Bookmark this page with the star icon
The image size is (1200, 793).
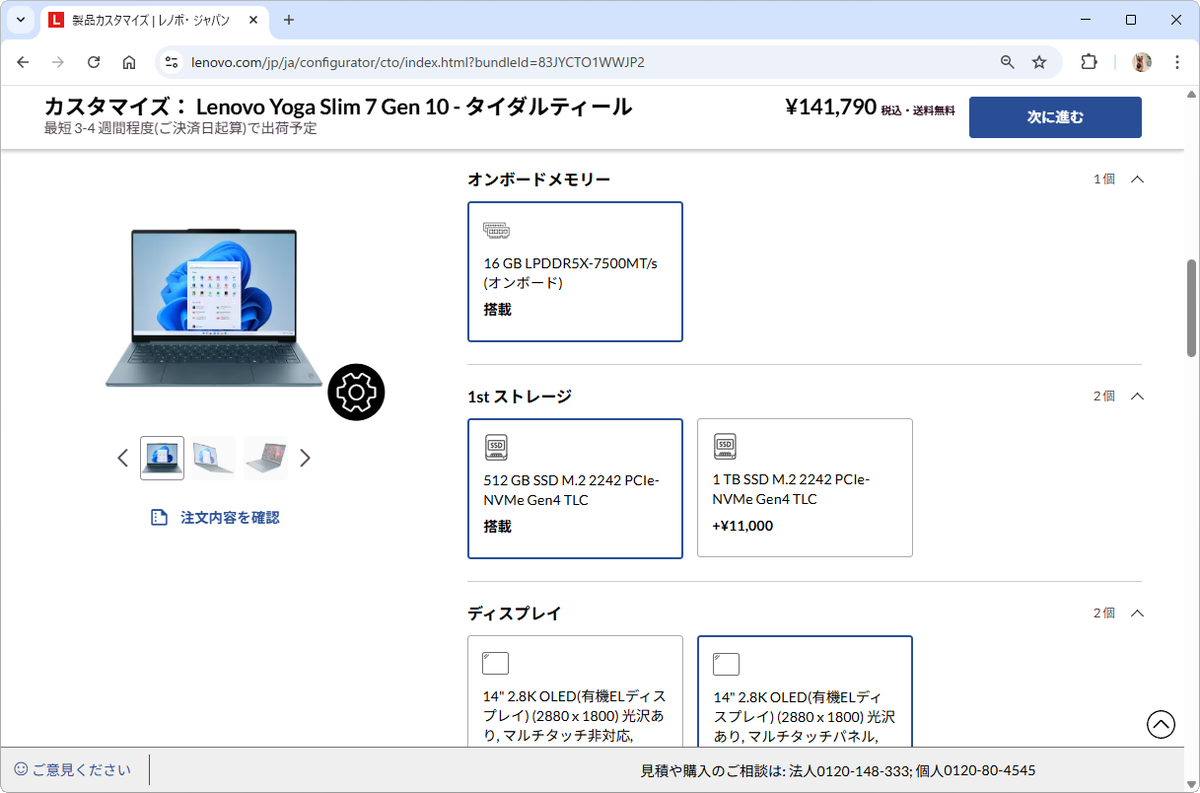1039,62
